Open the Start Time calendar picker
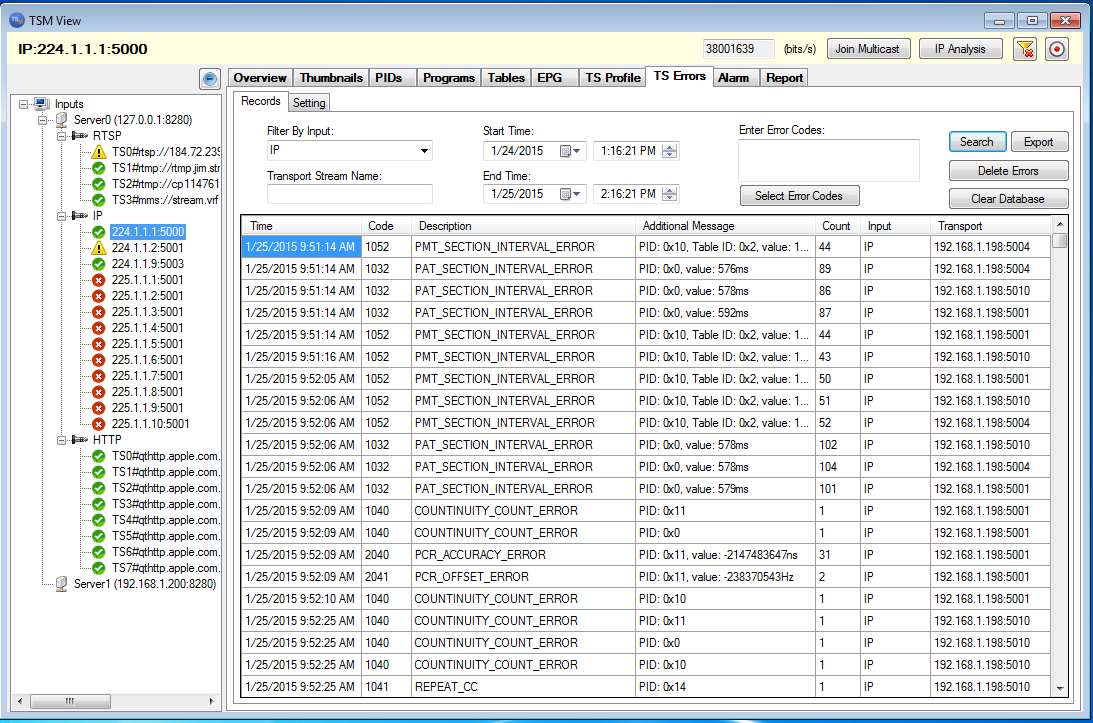The image size is (1093, 723). (x=570, y=151)
